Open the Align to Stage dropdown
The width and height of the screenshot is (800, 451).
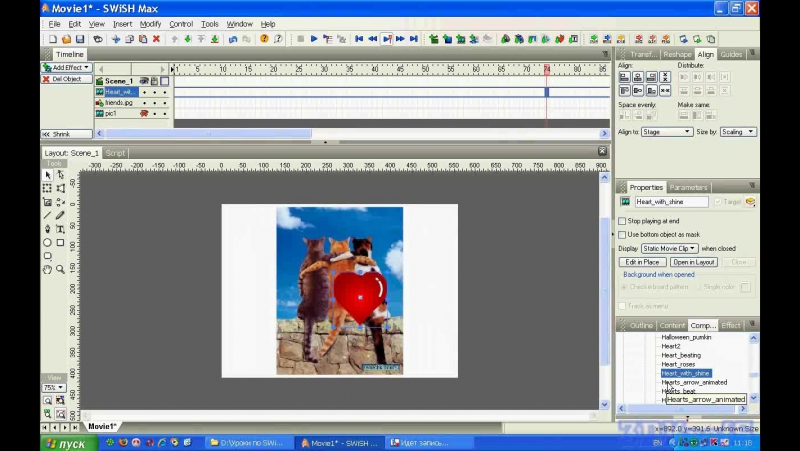coord(666,132)
